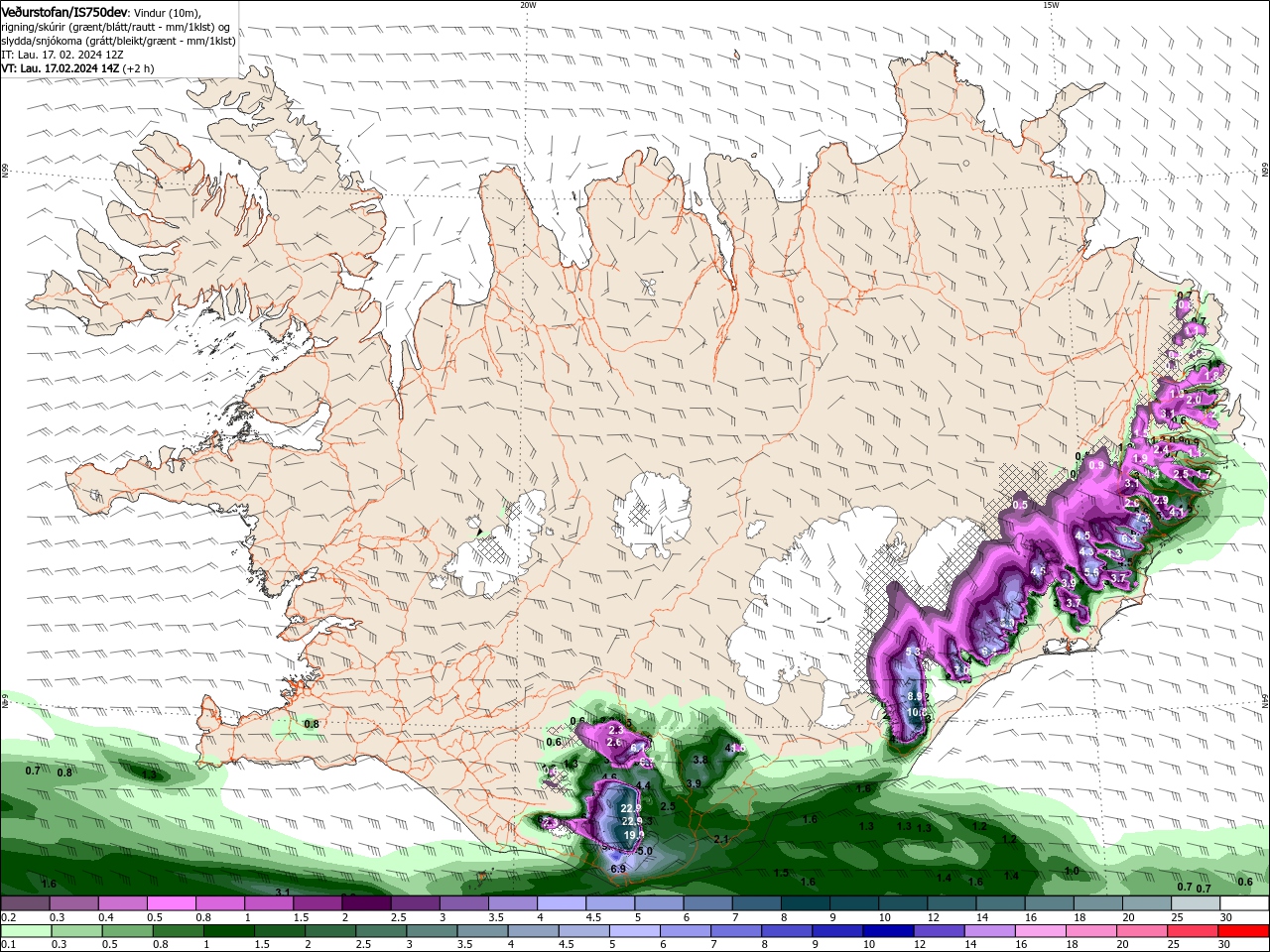Click the 'IT: Lau. 17. 02. 2024 12Z' line
The image size is (1270, 952).
tap(63, 55)
